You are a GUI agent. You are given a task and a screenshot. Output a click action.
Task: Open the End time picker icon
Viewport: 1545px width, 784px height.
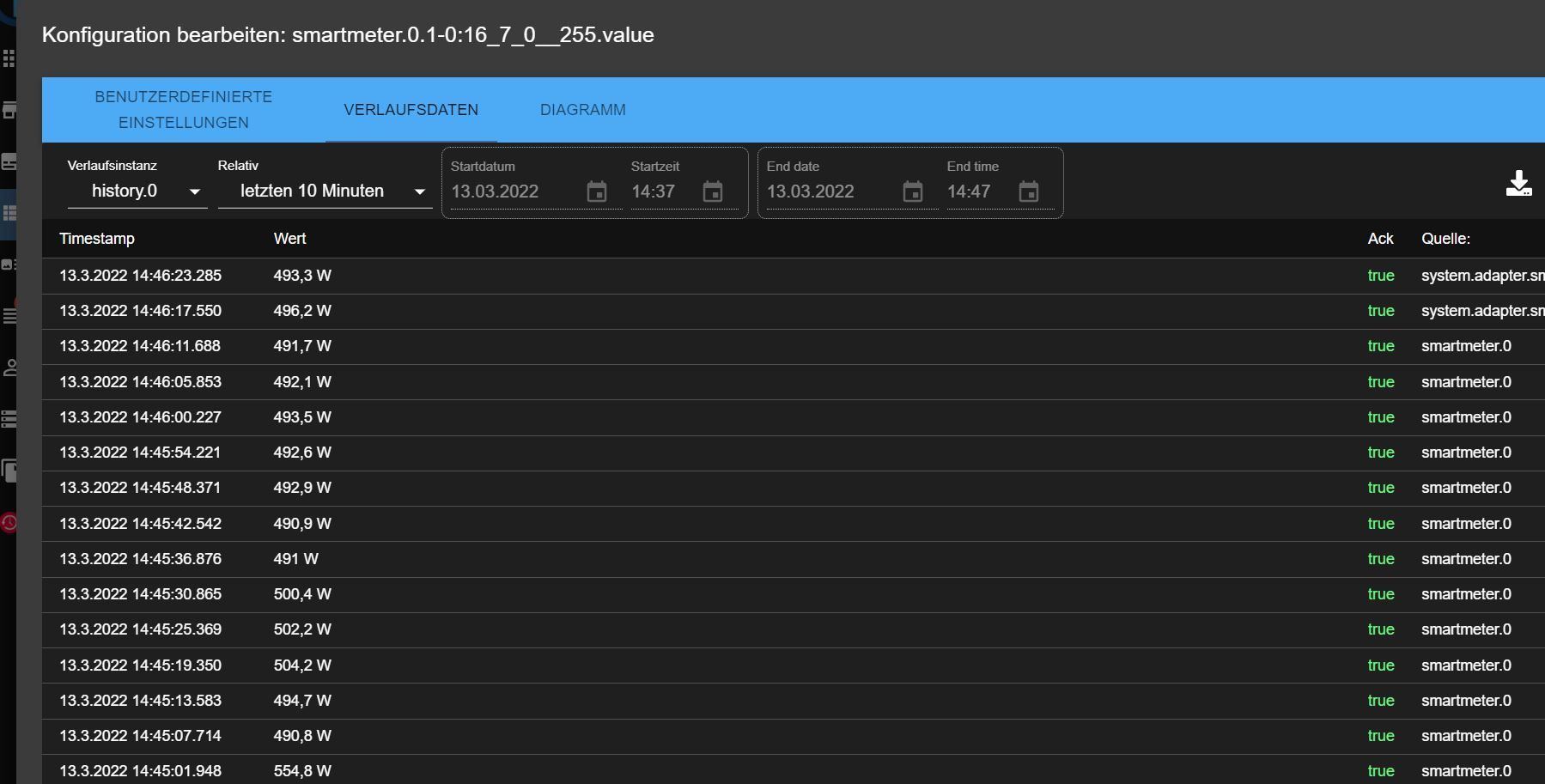pos(1028,191)
